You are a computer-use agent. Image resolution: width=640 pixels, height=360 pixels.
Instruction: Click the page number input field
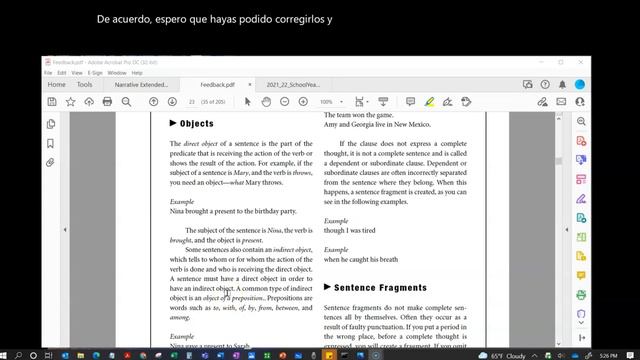191,102
